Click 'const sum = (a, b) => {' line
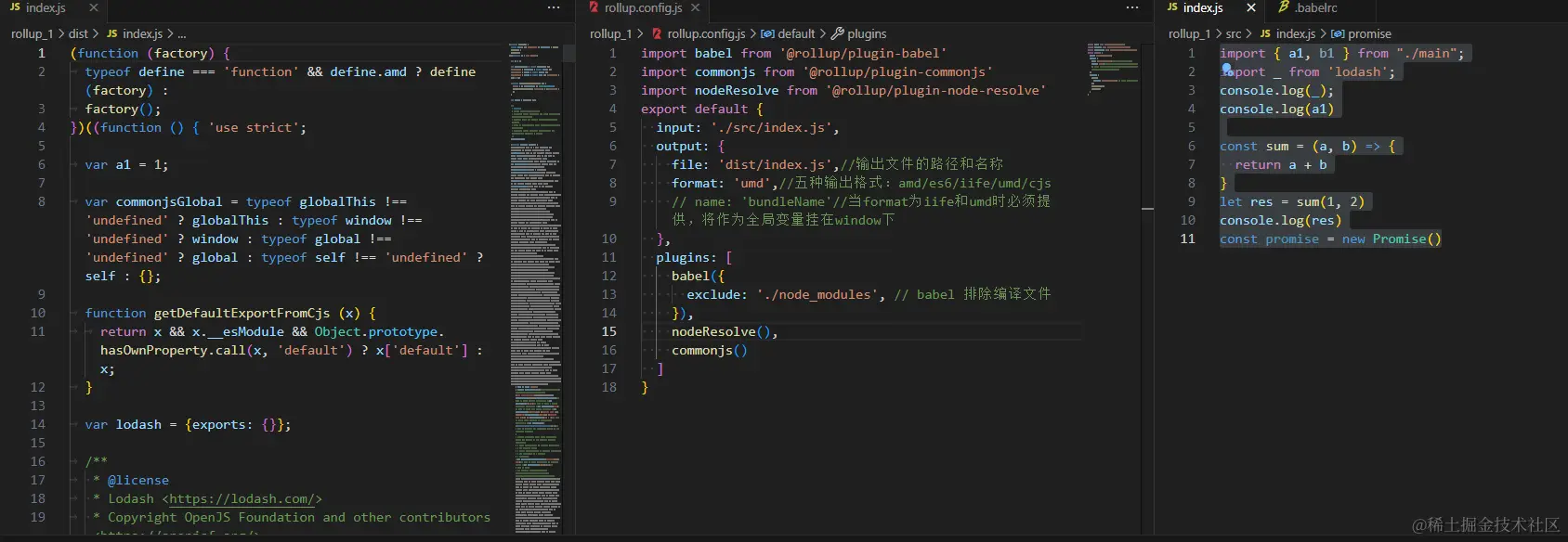The width and height of the screenshot is (1568, 542). point(1308,146)
